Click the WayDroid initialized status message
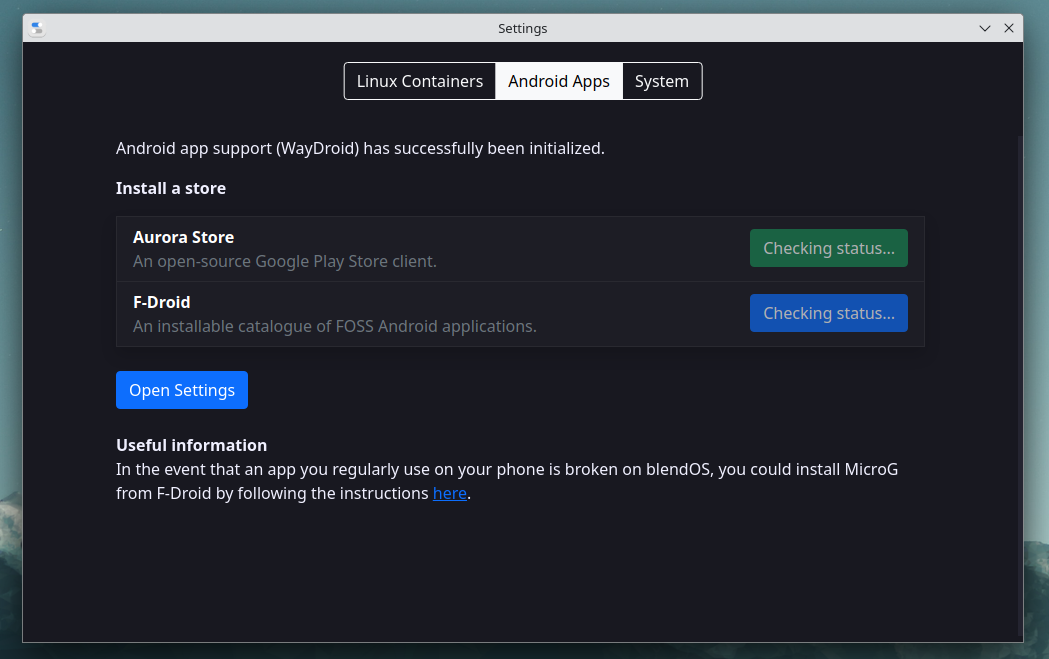This screenshot has width=1049, height=659. (x=360, y=149)
